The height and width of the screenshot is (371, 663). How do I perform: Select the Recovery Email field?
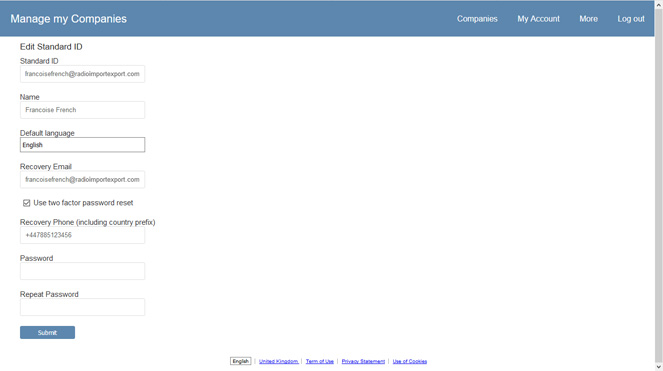82,179
